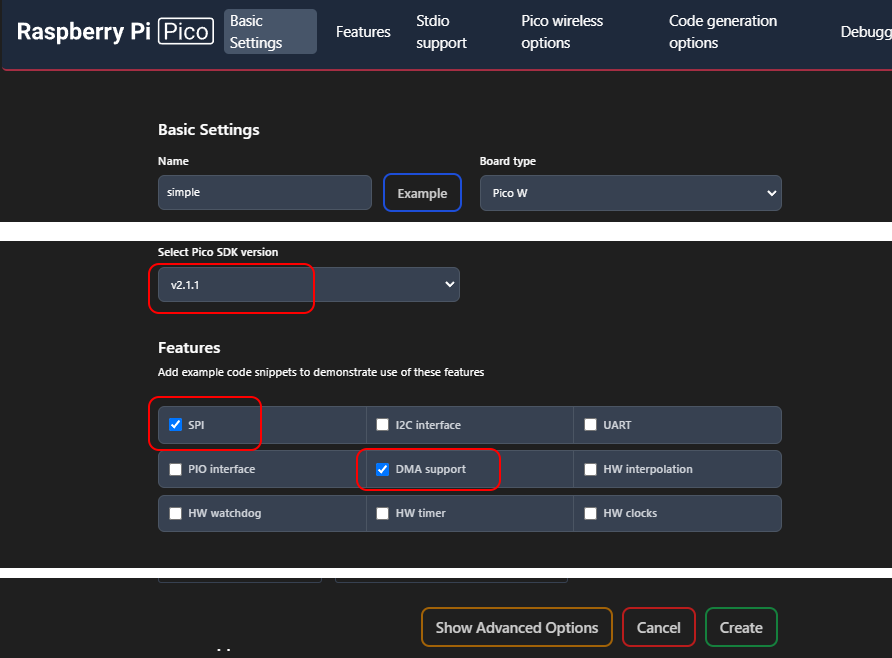This screenshot has height=658, width=892.
Task: Cancel the new project dialog
Action: point(659,627)
